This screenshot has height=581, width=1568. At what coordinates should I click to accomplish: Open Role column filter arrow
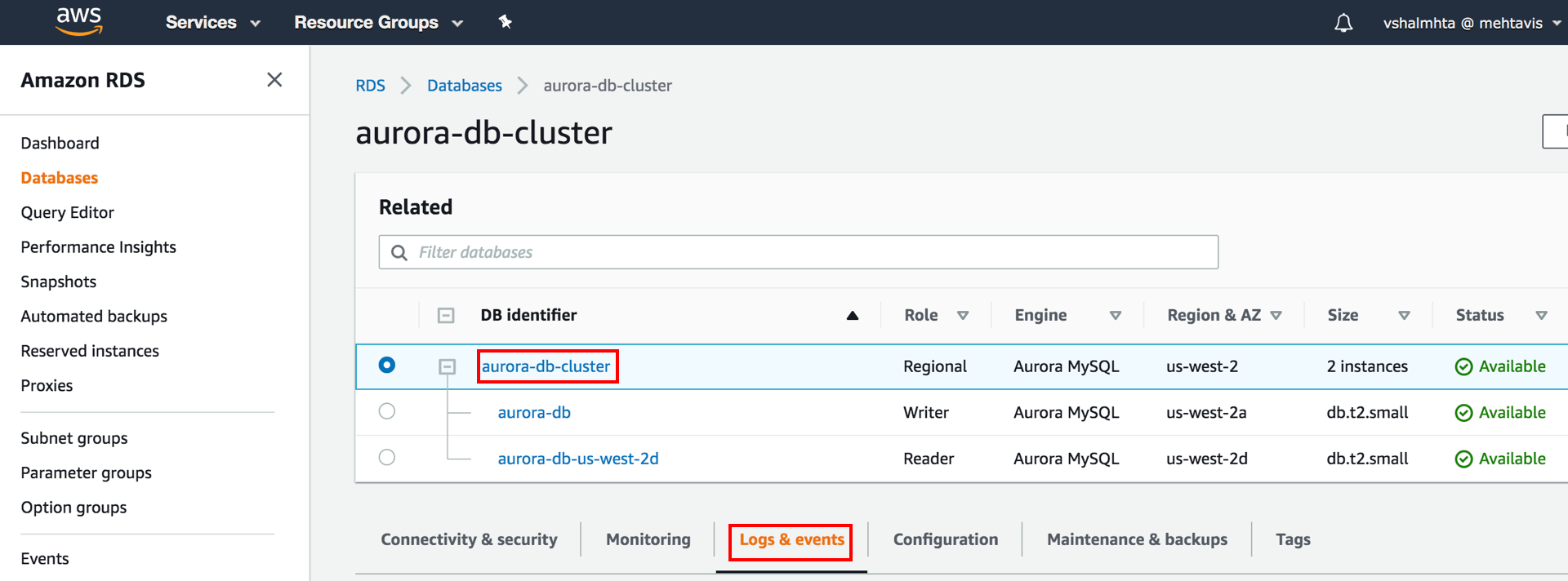tap(963, 316)
